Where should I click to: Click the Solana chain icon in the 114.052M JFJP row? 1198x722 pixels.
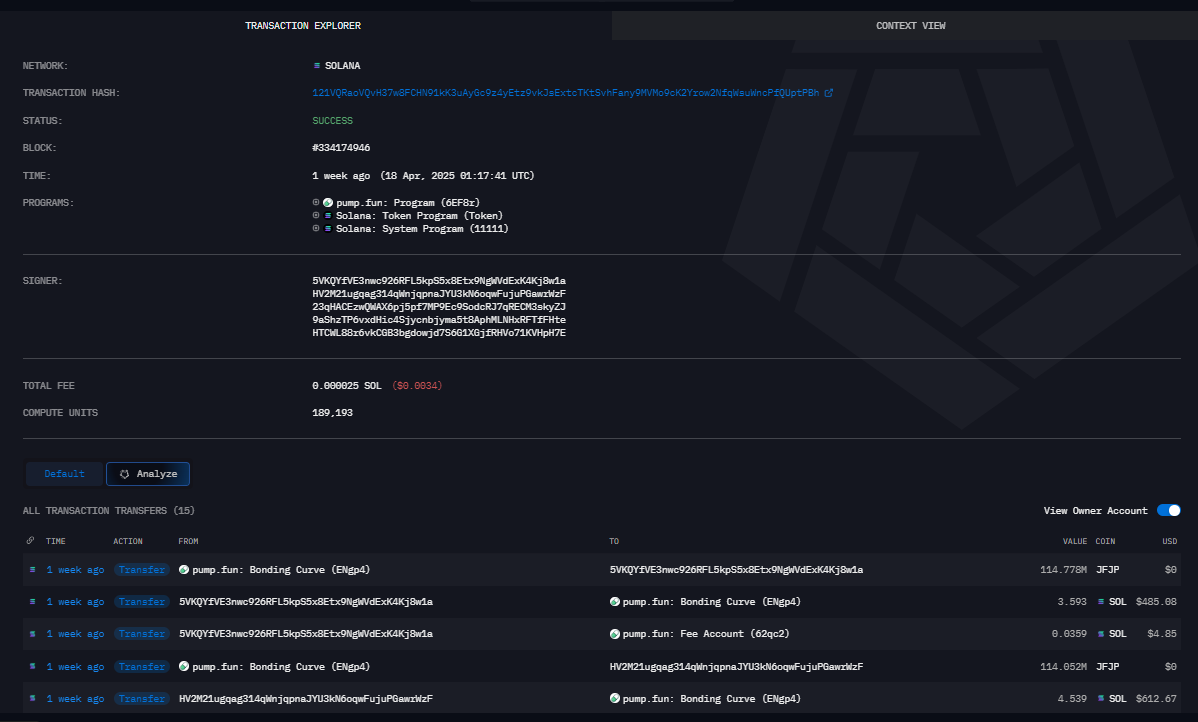coord(32,666)
